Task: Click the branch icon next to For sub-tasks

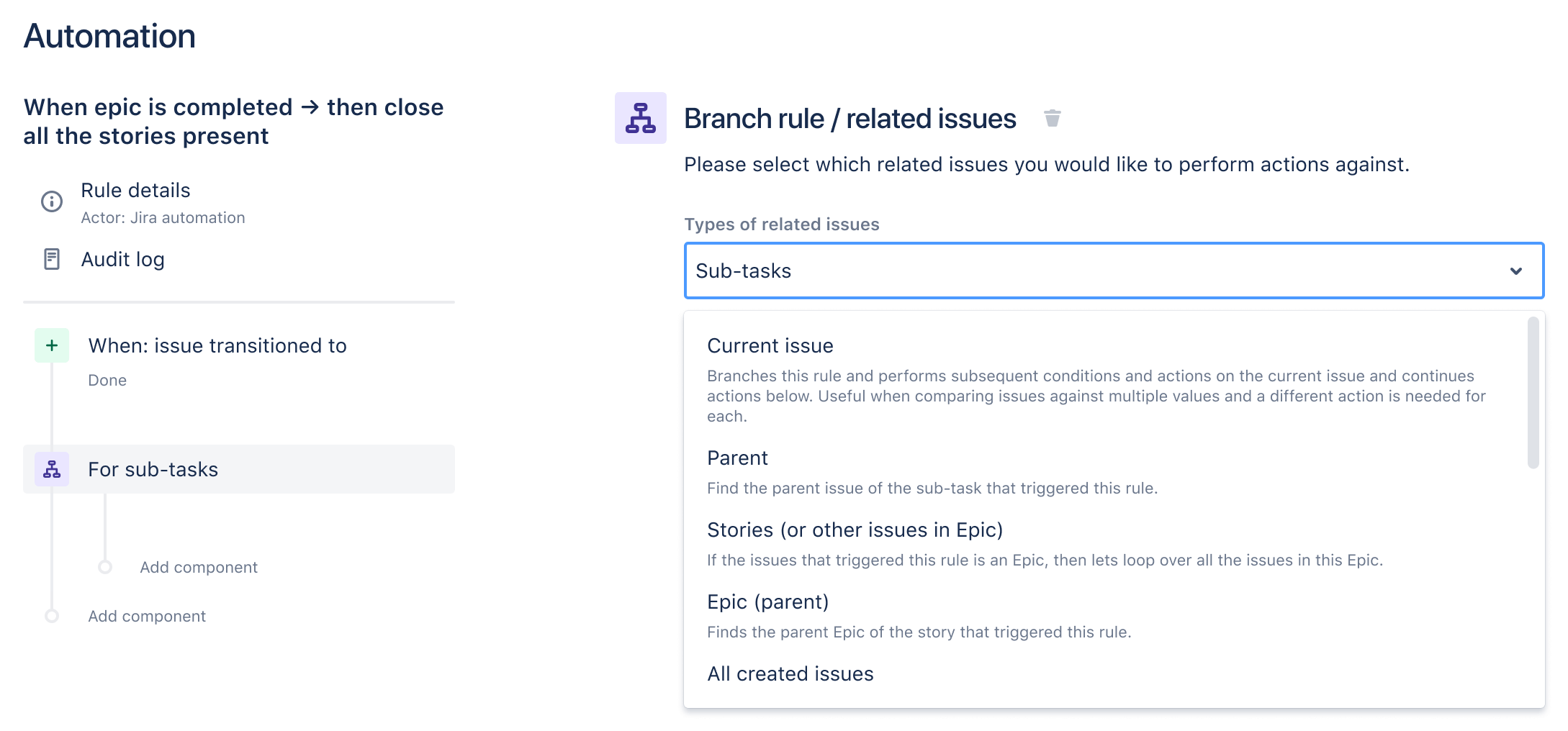Action: (52, 469)
